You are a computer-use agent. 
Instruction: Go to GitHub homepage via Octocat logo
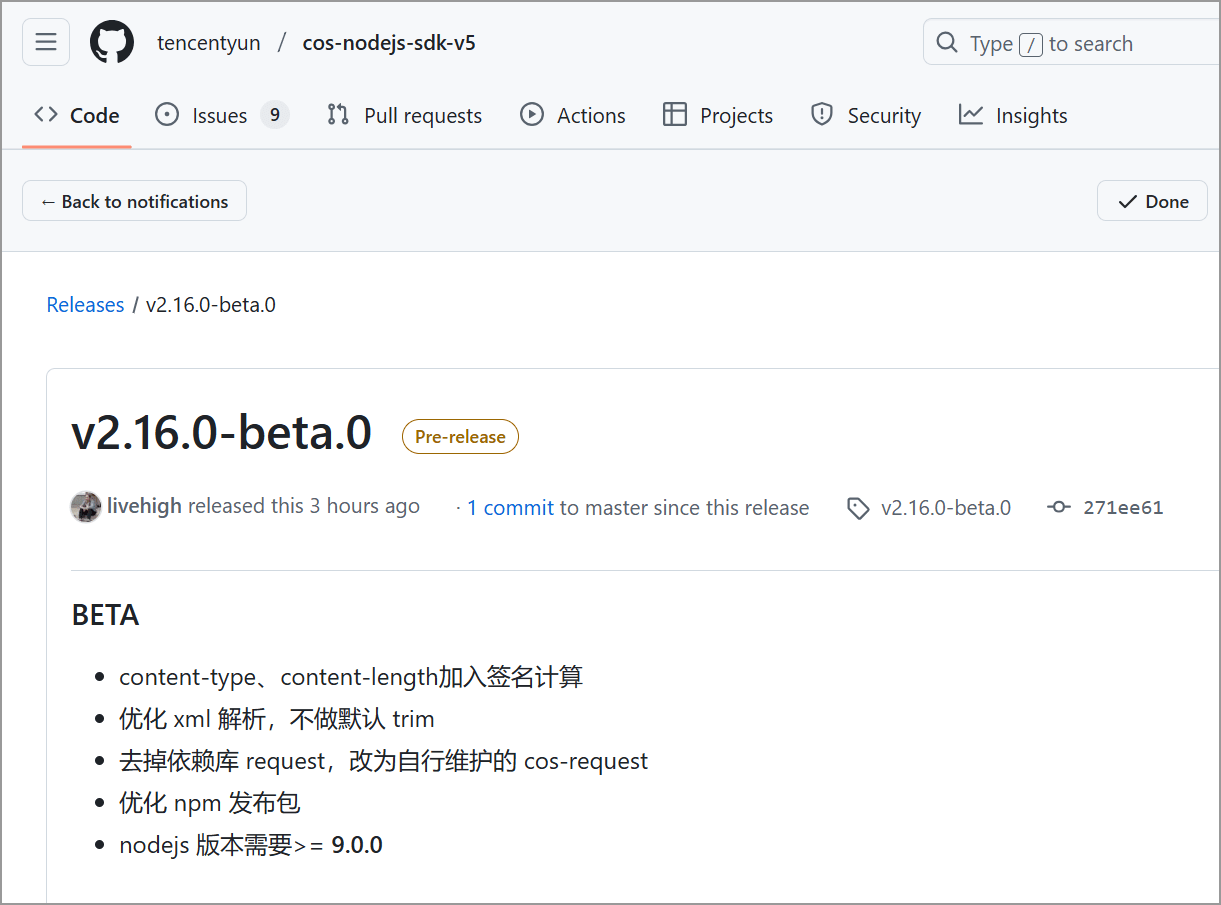pyautogui.click(x=112, y=43)
